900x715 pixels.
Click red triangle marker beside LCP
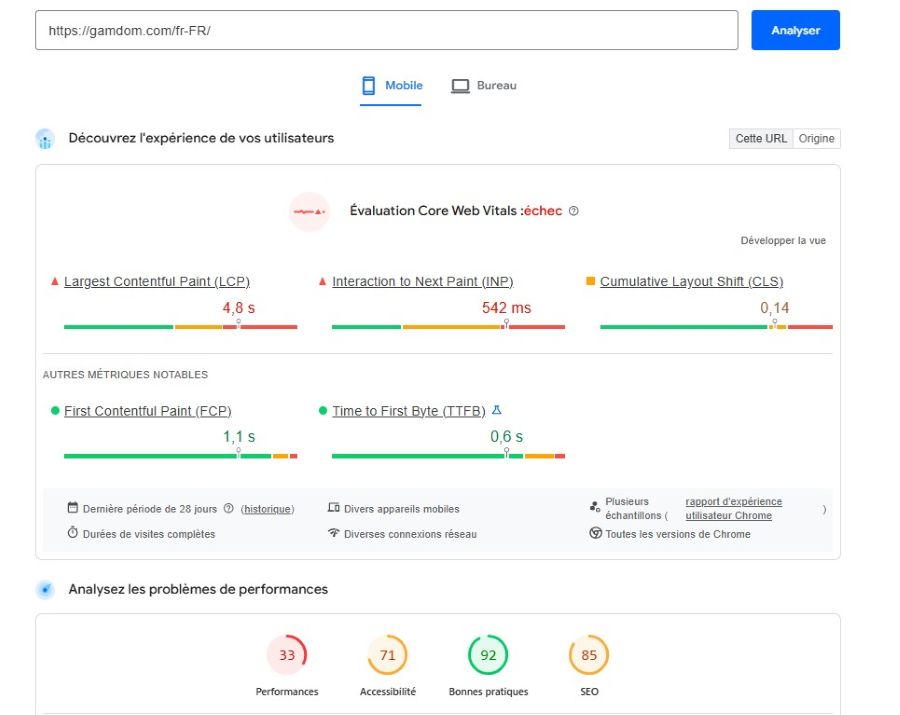point(55,281)
